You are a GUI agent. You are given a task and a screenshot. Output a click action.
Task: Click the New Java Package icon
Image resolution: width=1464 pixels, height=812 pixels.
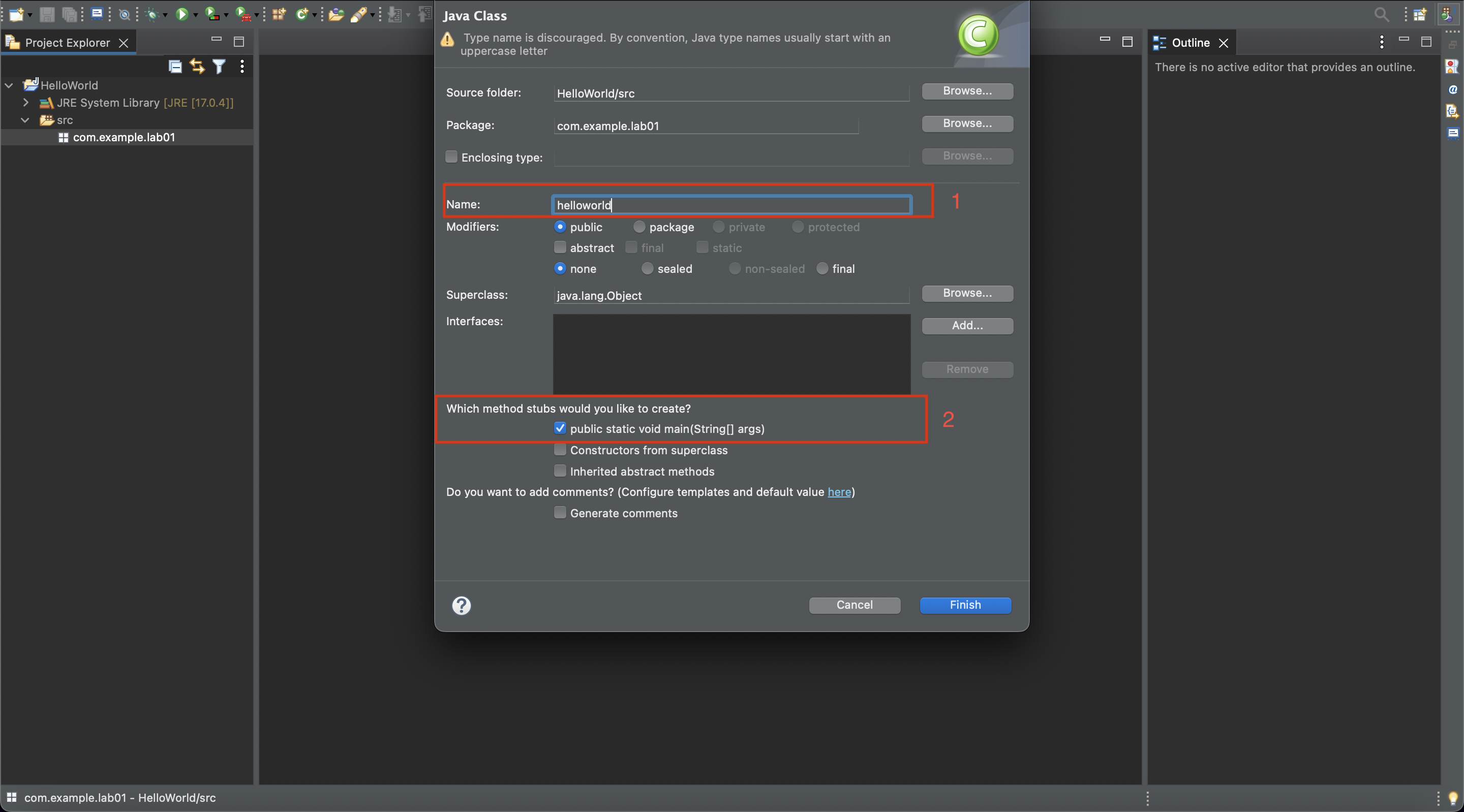tap(279, 14)
